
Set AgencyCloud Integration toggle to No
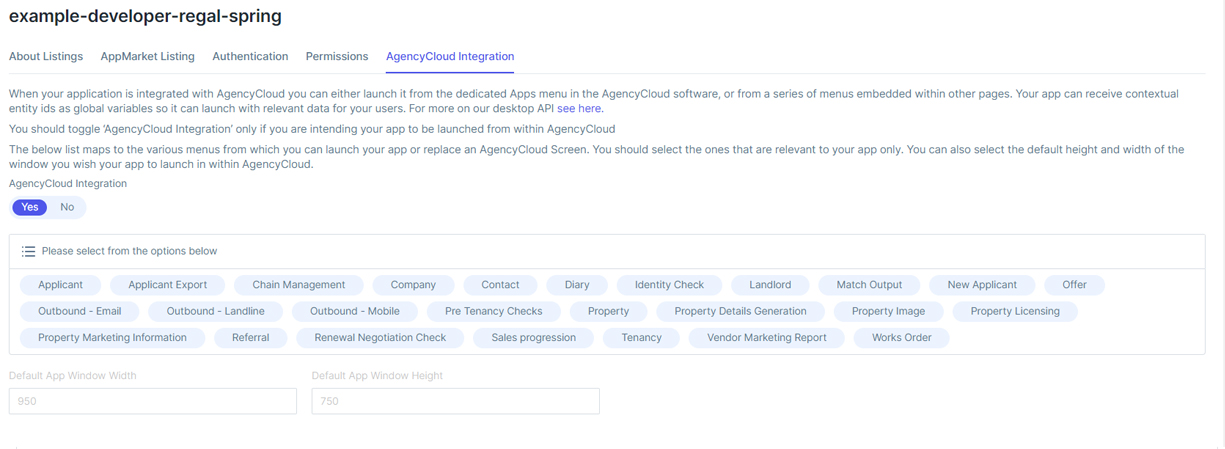[x=67, y=207]
